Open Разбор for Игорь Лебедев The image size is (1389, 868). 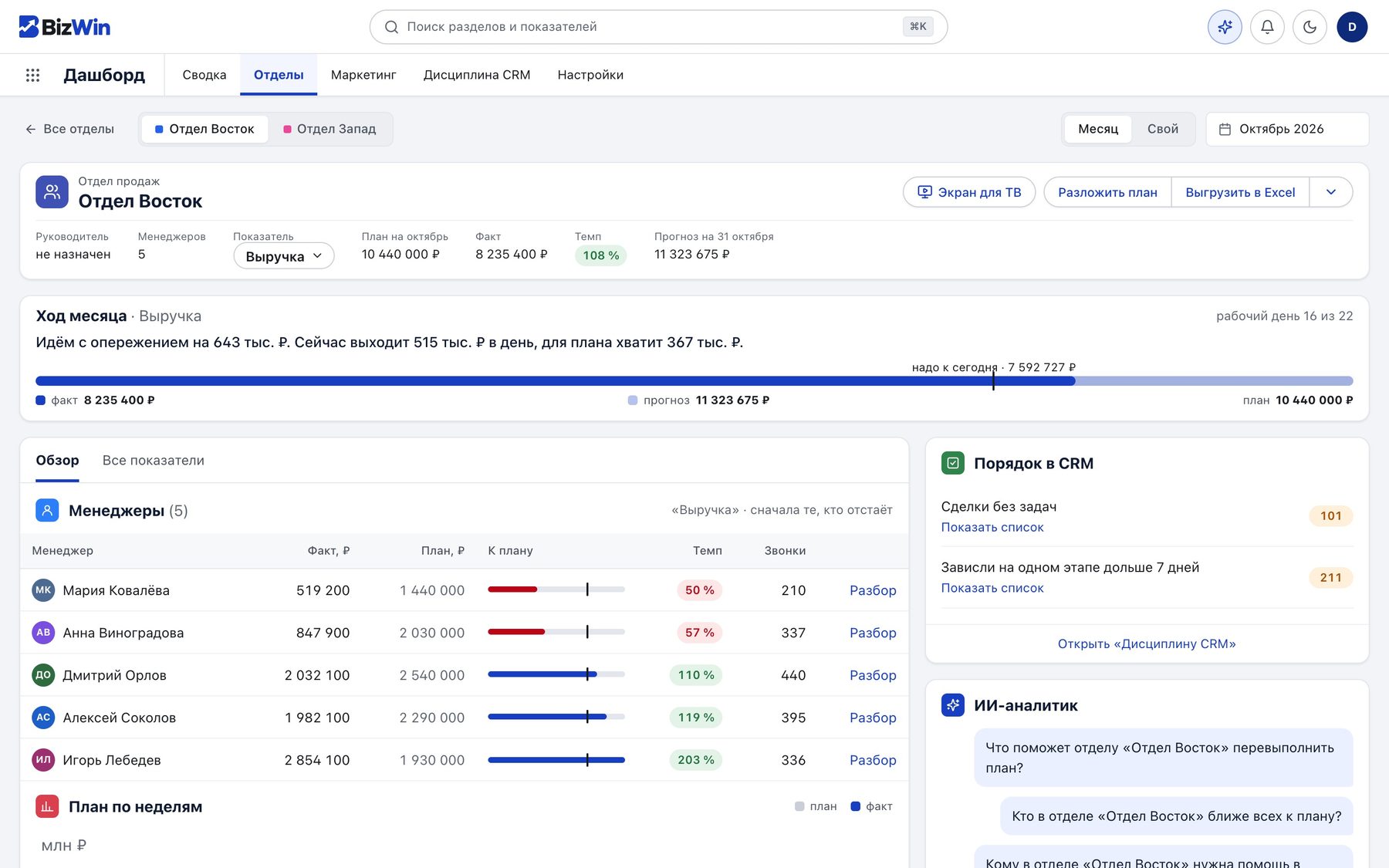click(x=873, y=760)
